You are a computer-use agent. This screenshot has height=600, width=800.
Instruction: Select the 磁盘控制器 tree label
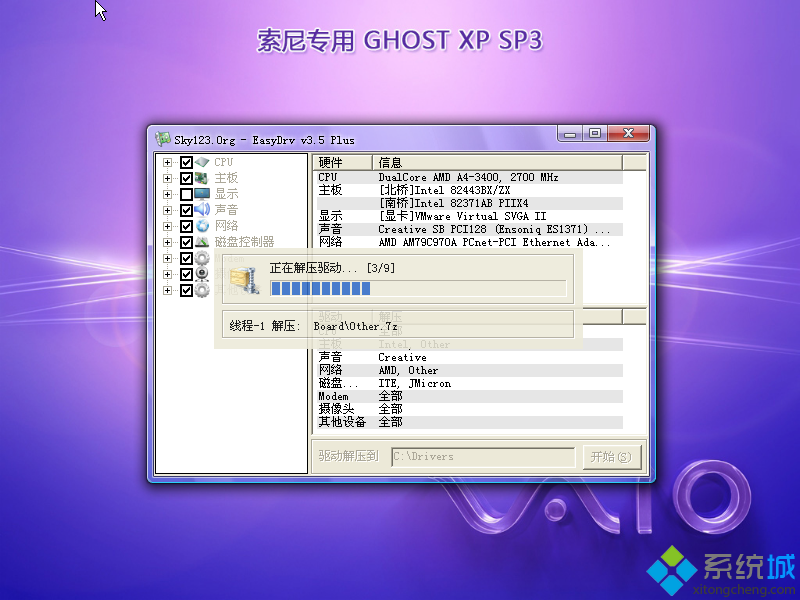pyautogui.click(x=244, y=242)
